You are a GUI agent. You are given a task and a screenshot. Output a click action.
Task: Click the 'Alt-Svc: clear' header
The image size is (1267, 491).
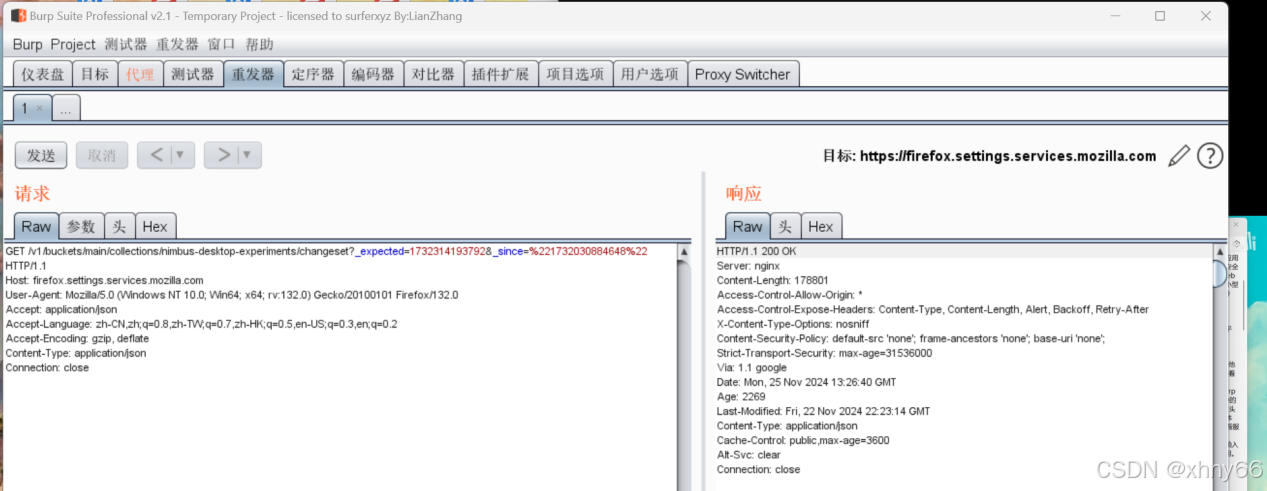point(748,454)
